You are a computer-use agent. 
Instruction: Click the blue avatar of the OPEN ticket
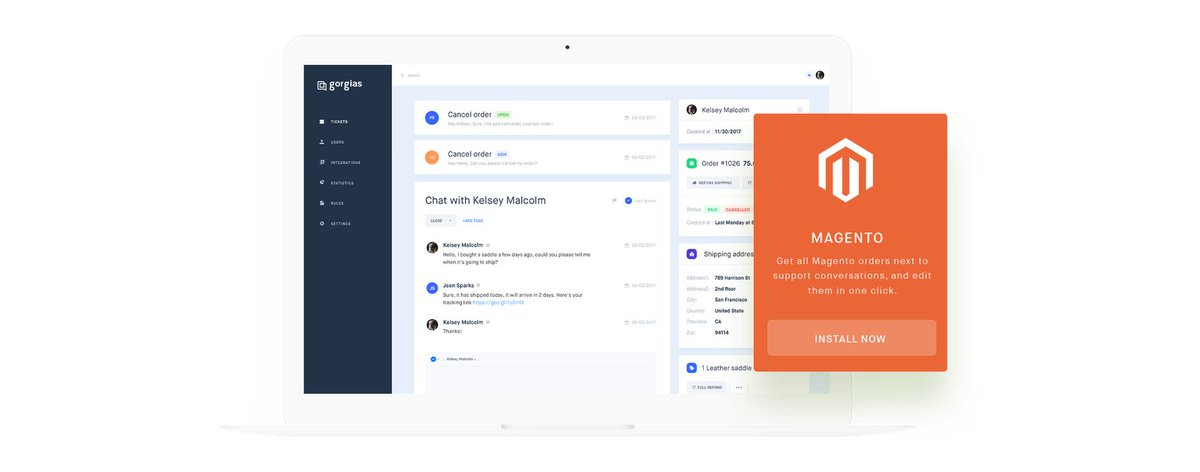[x=432, y=118]
